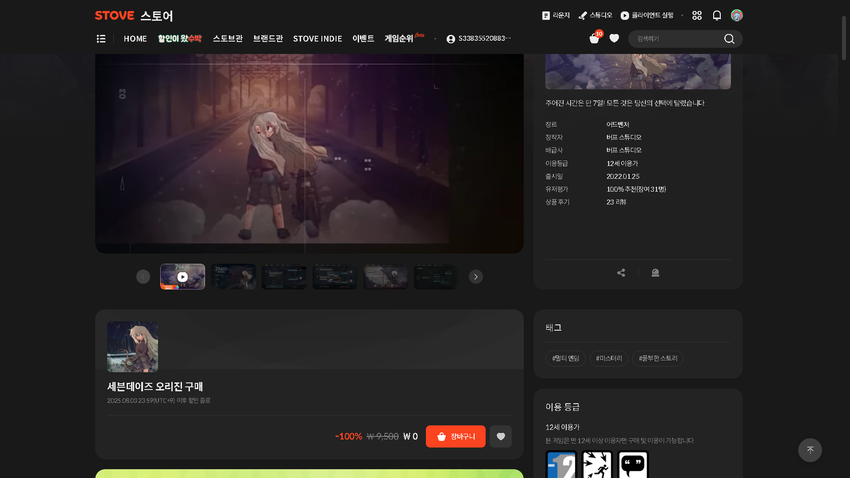Open the 스튜디오 studio link
The width and height of the screenshot is (850, 478).
[595, 16]
